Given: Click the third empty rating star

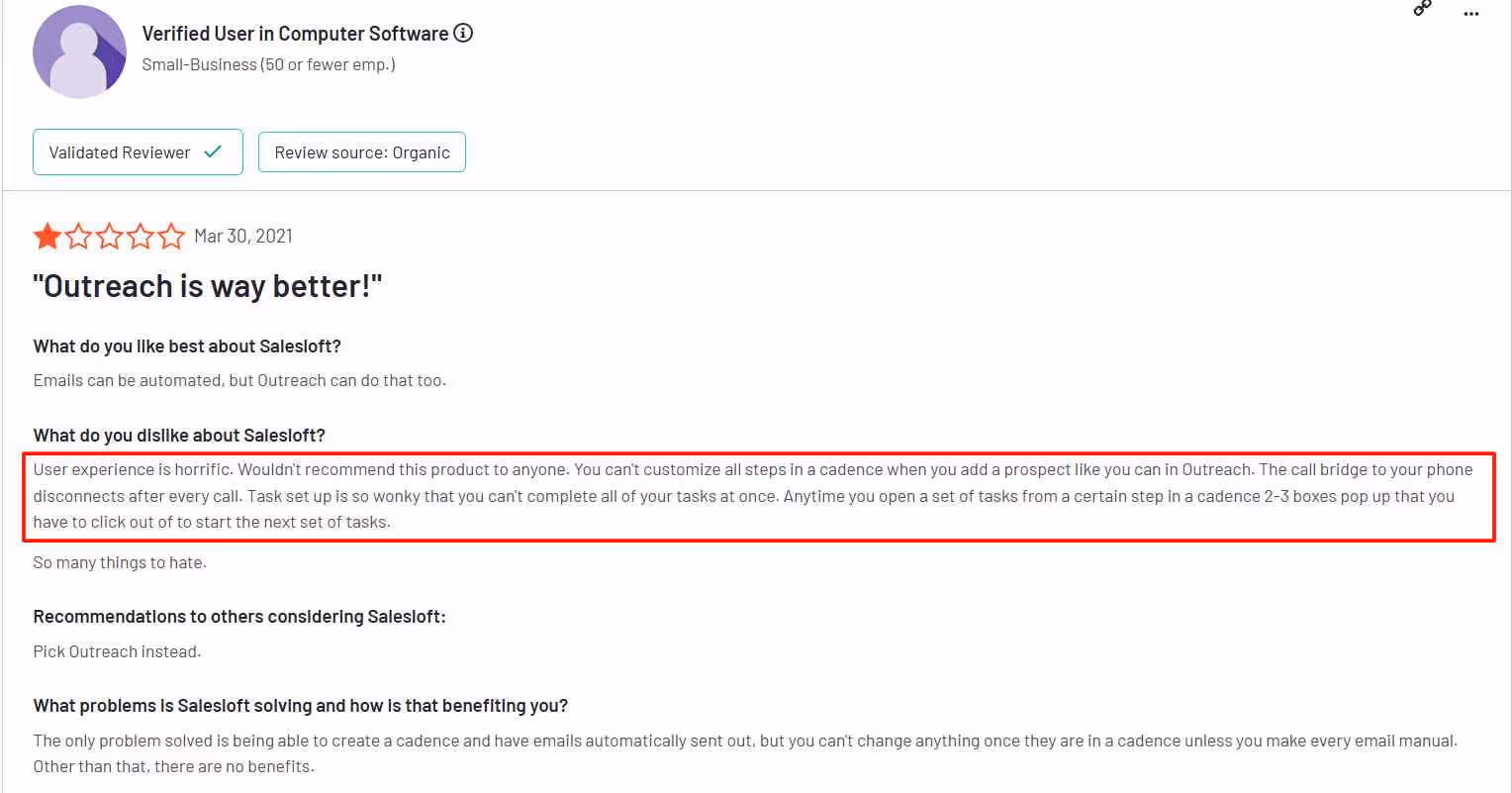Looking at the screenshot, I should (110, 236).
